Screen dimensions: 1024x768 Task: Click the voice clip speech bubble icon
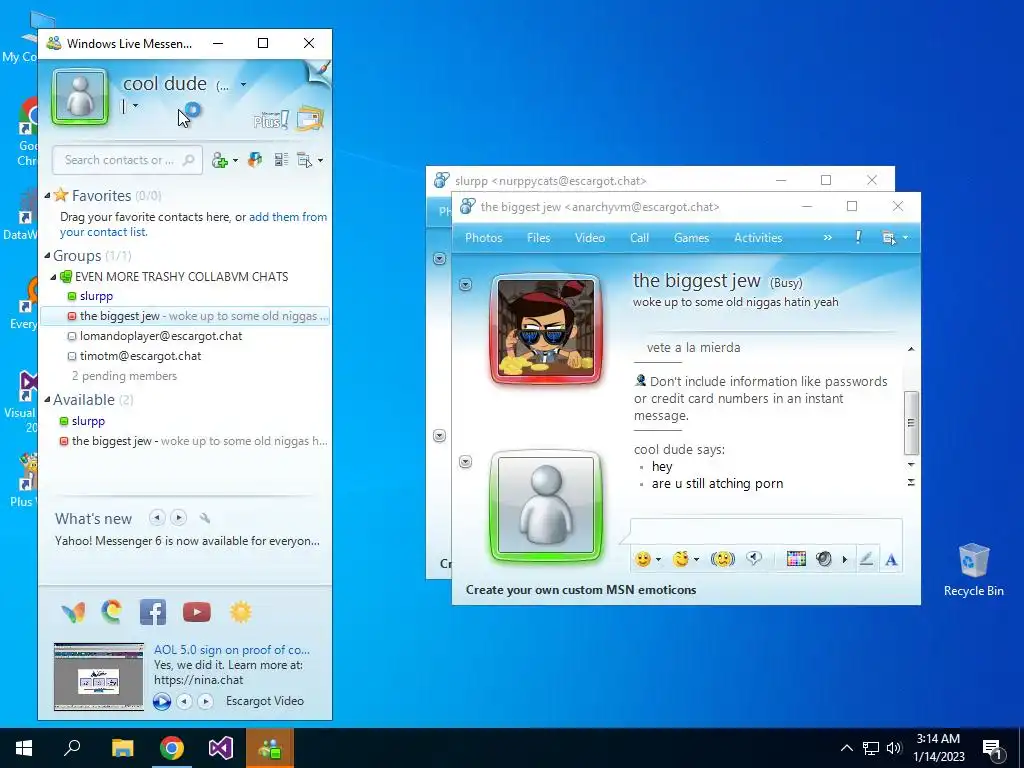click(754, 558)
